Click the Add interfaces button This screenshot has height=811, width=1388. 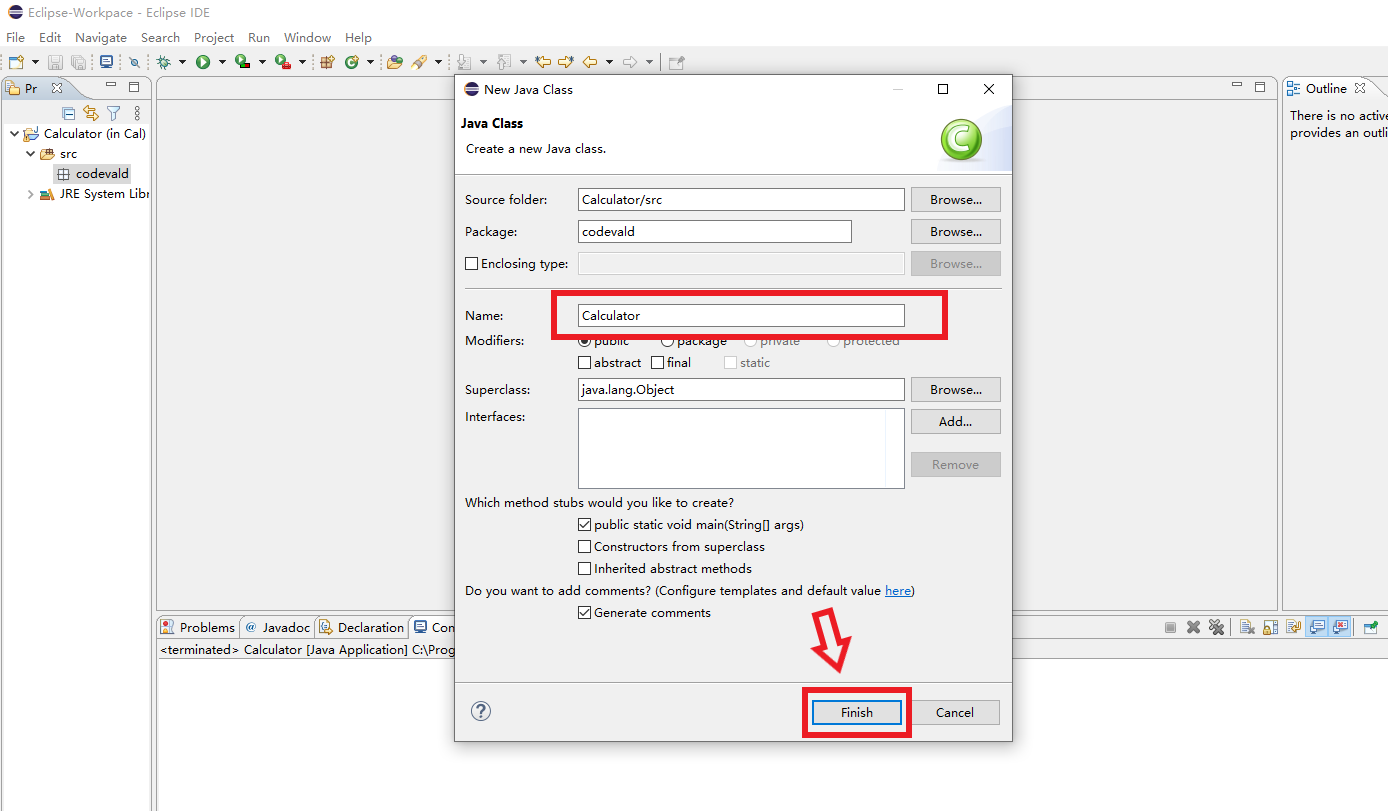coord(955,421)
